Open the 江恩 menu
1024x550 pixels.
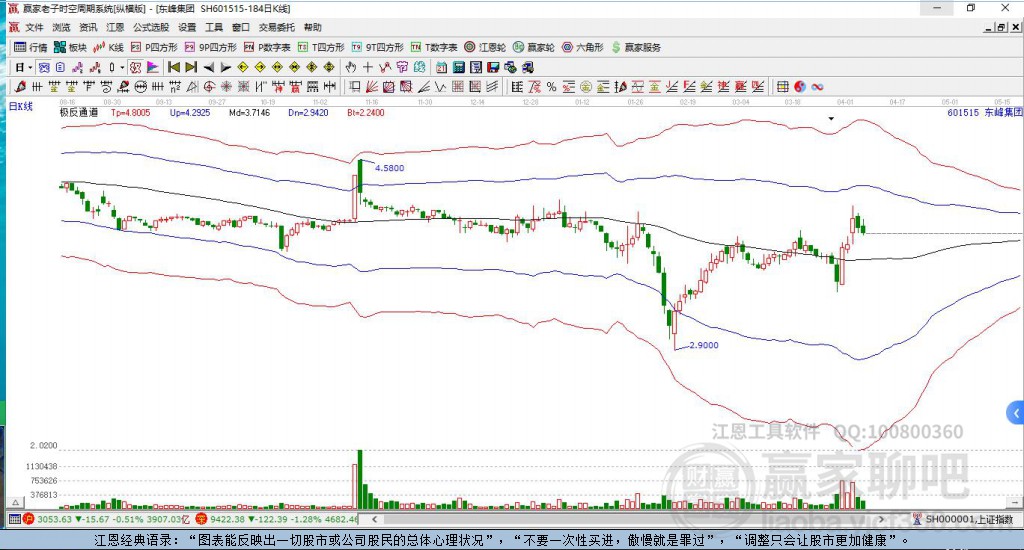point(115,27)
